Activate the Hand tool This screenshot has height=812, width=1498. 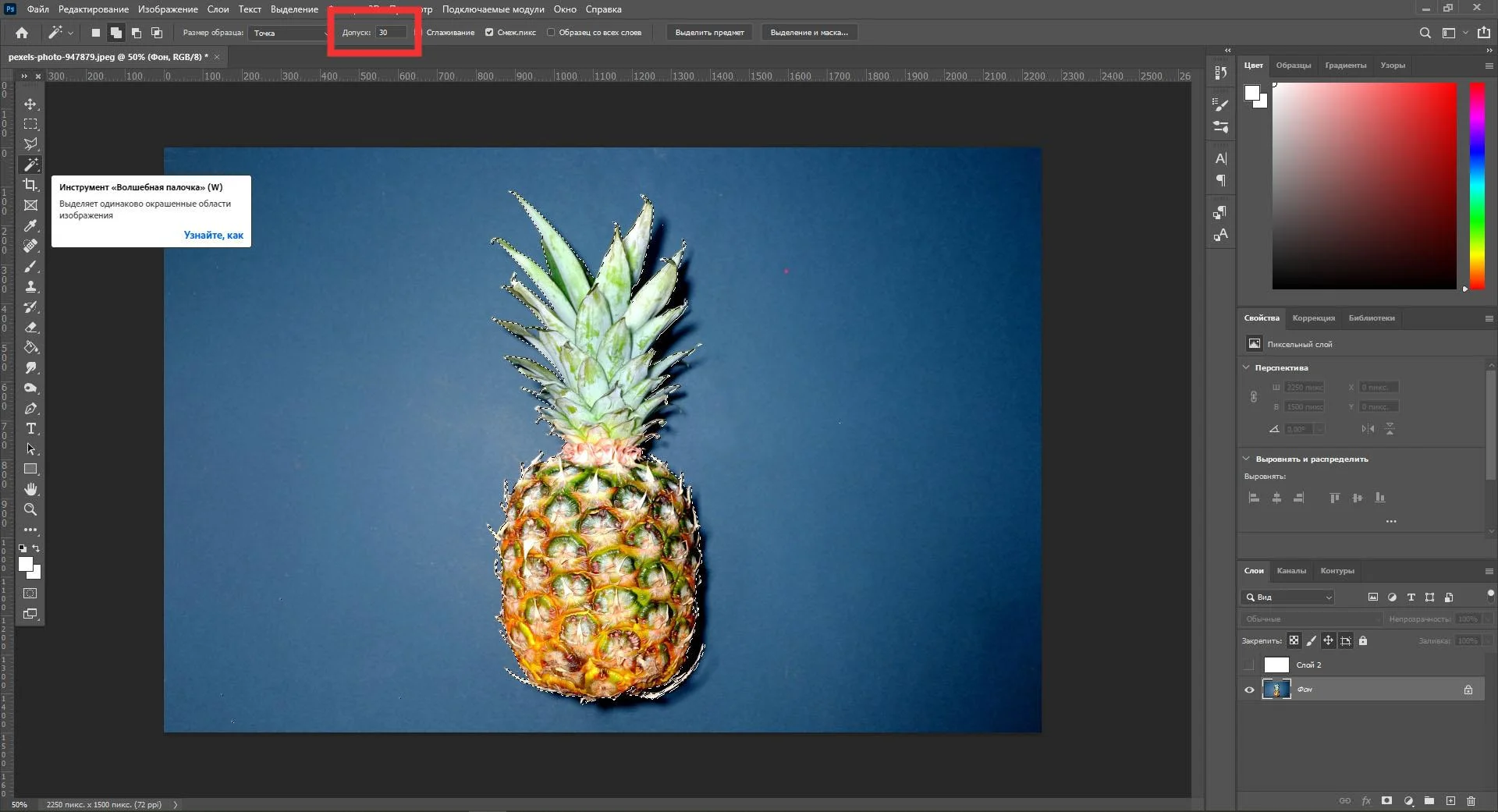click(30, 489)
